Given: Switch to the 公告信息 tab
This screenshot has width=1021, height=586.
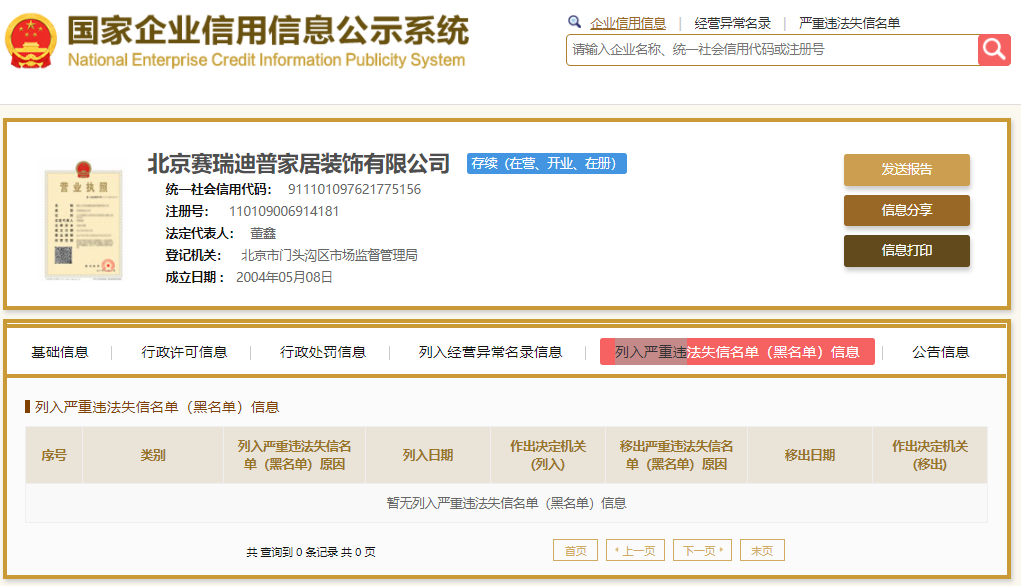Looking at the screenshot, I should [940, 352].
